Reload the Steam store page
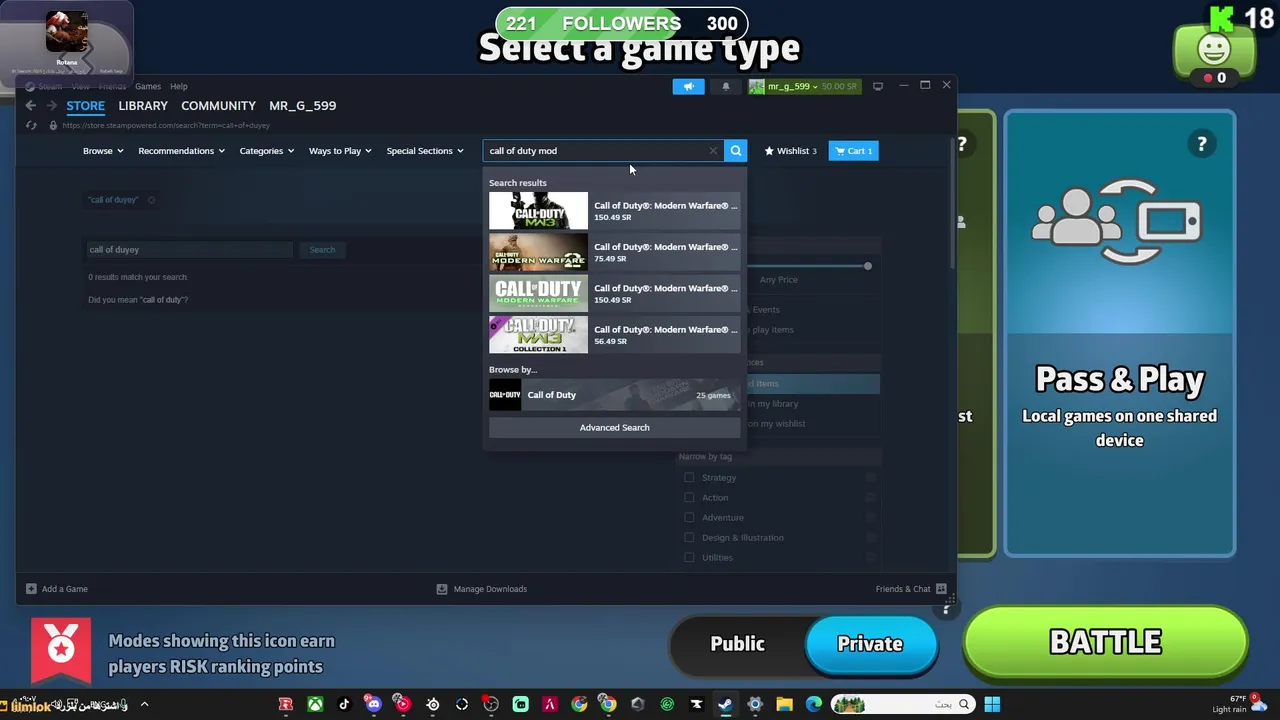The width and height of the screenshot is (1280, 720). [31, 125]
